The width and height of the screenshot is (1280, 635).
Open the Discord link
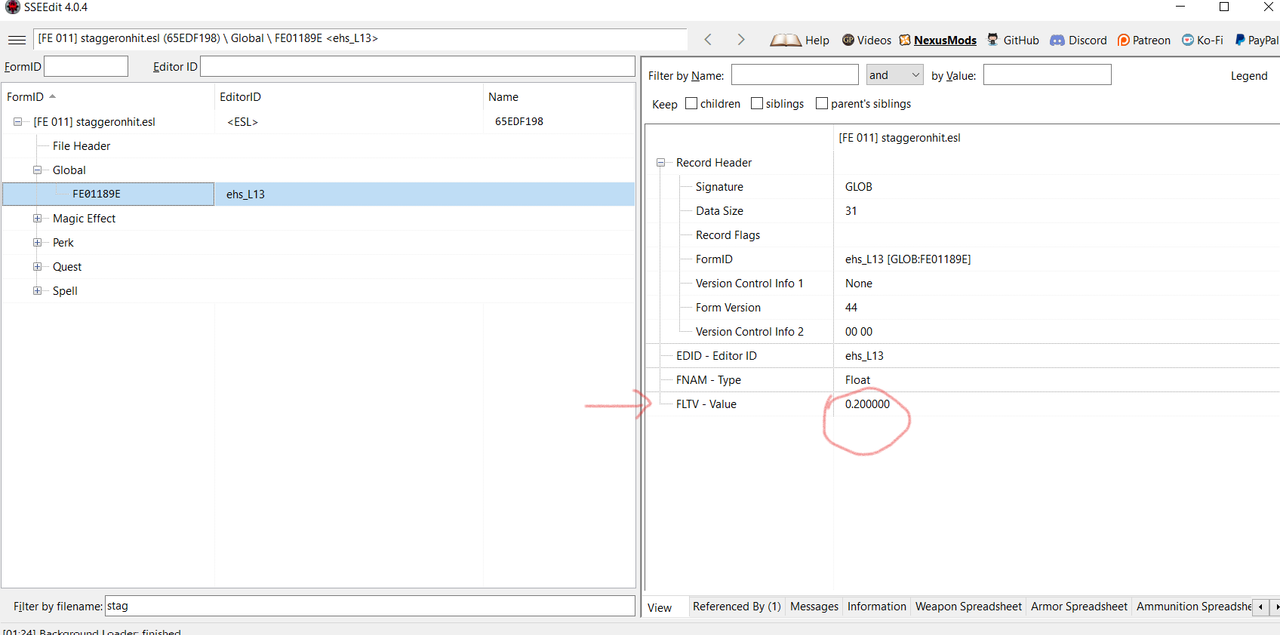[1078, 40]
